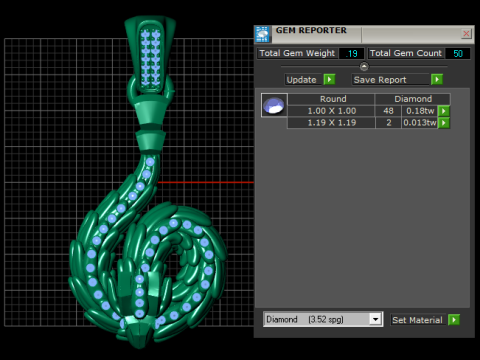Click the green arrow beside Set Material
Image resolution: width=480 pixels, height=360 pixels.
pyautogui.click(x=454, y=320)
